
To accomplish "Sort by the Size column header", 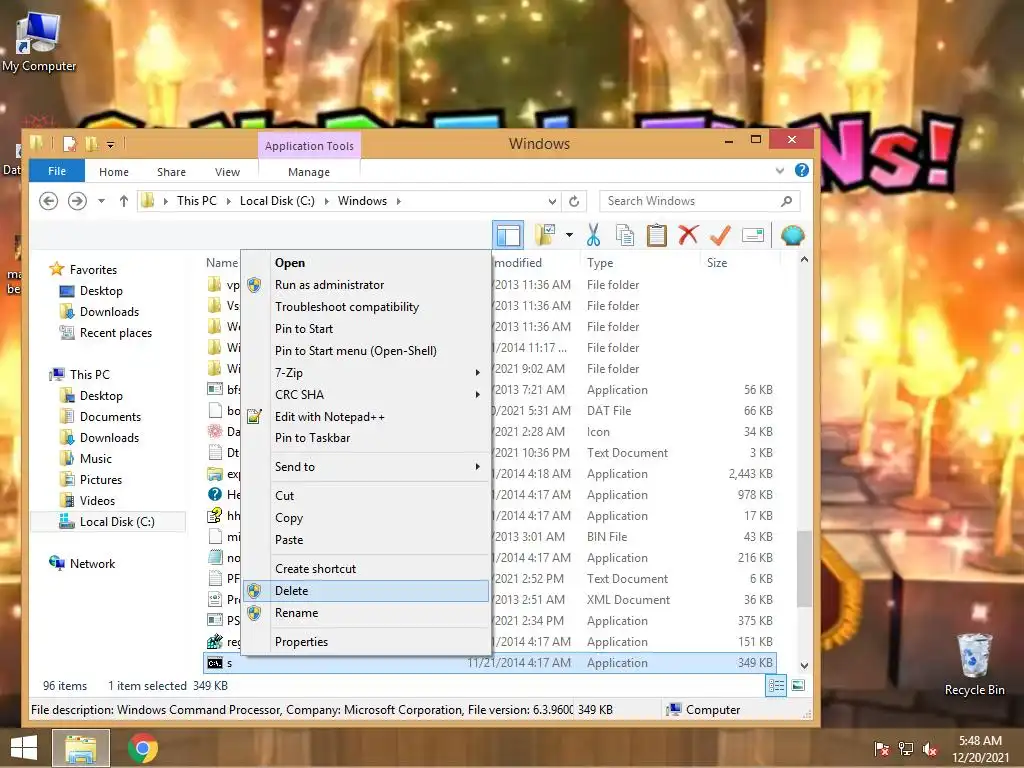I will coord(716,263).
